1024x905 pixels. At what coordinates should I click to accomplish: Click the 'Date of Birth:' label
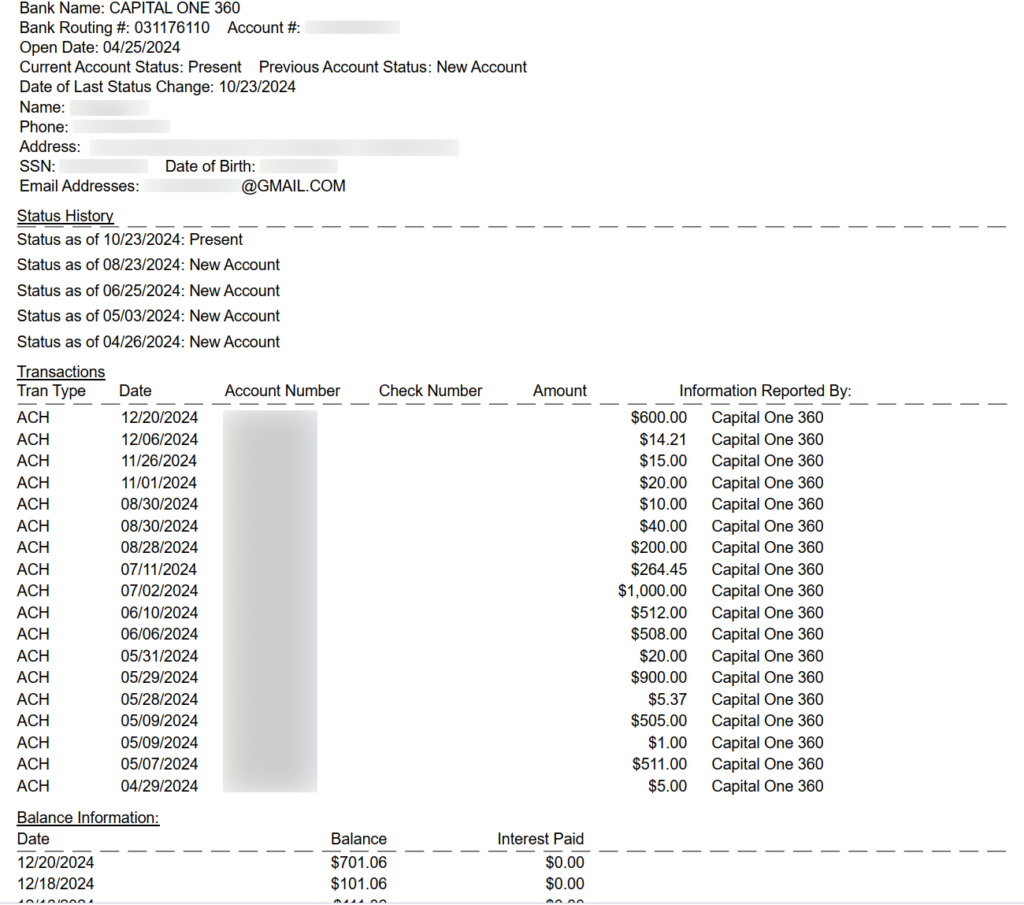pyautogui.click(x=210, y=167)
